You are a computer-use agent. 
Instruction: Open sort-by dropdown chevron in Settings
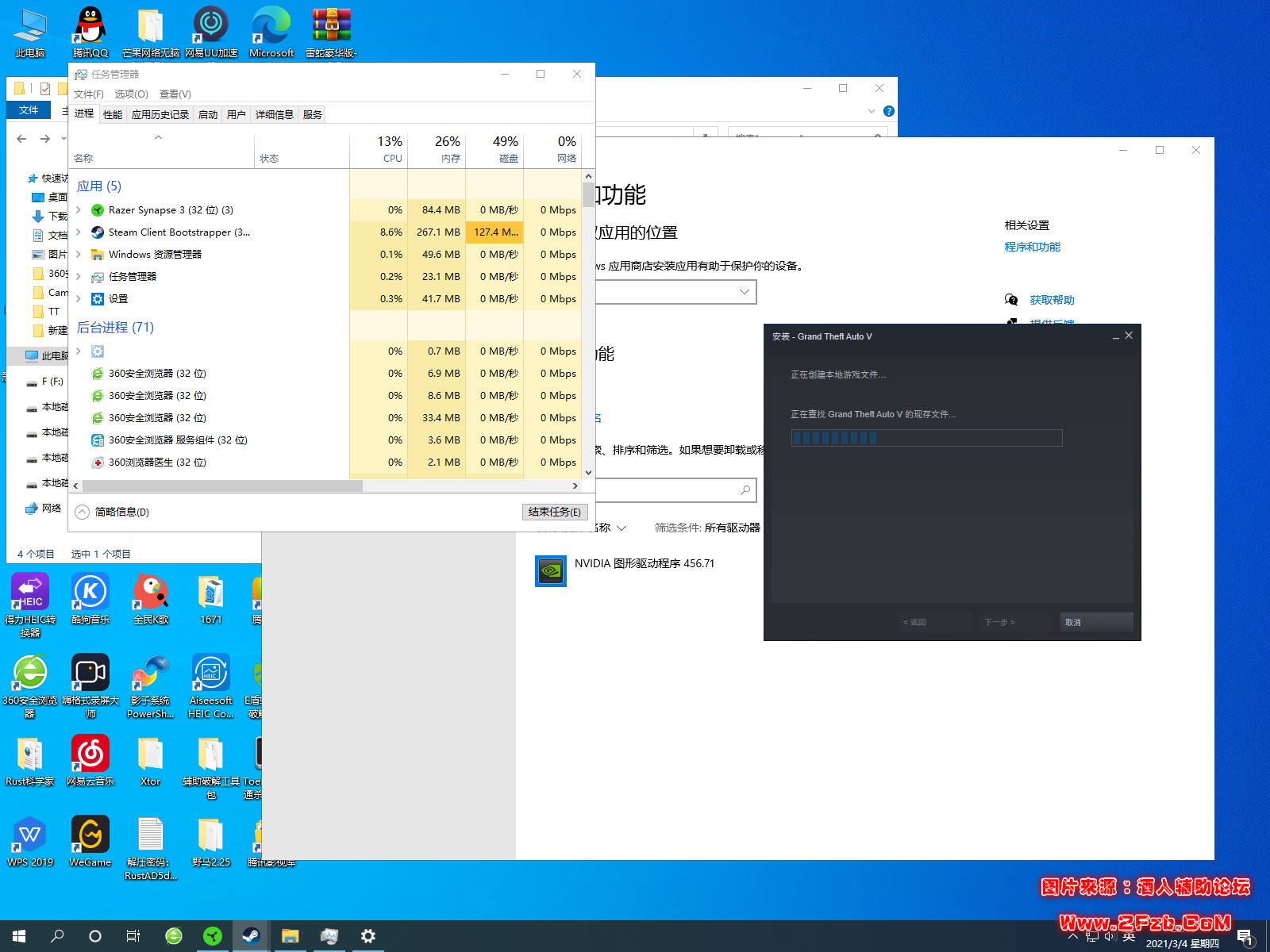pos(622,528)
